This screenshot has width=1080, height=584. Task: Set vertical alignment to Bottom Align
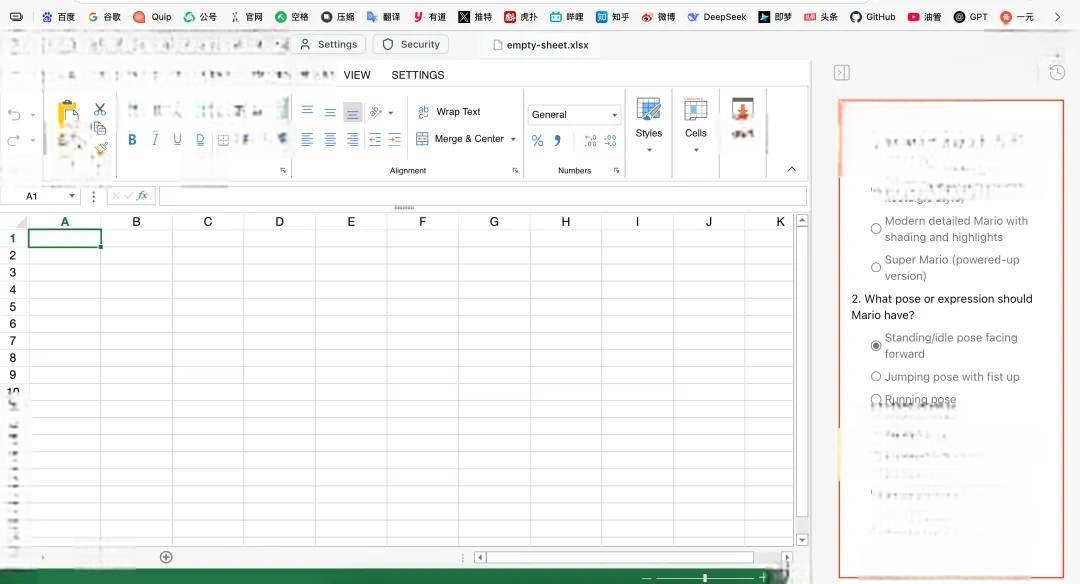coord(353,112)
